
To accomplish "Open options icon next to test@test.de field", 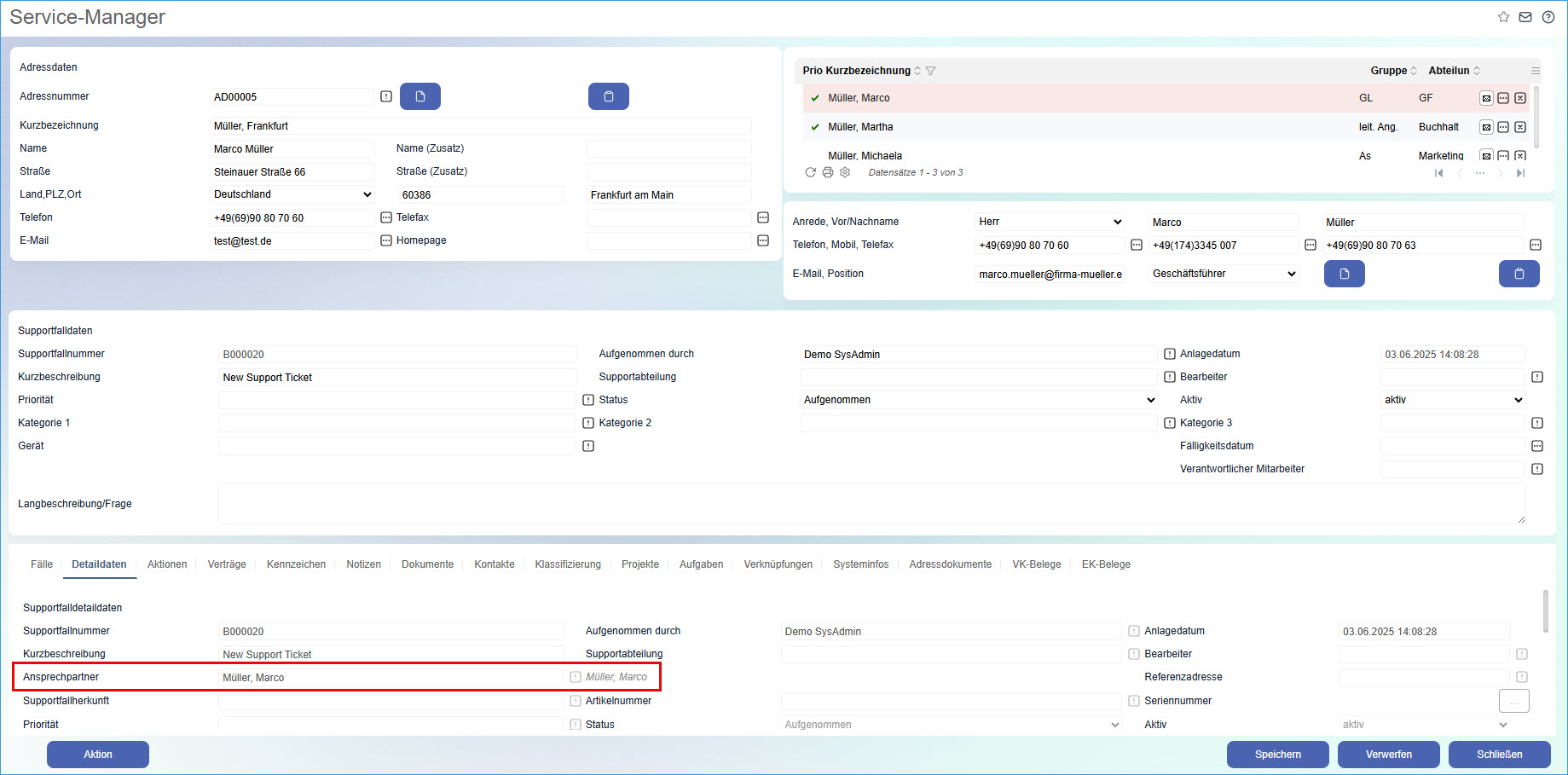I will 386,240.
